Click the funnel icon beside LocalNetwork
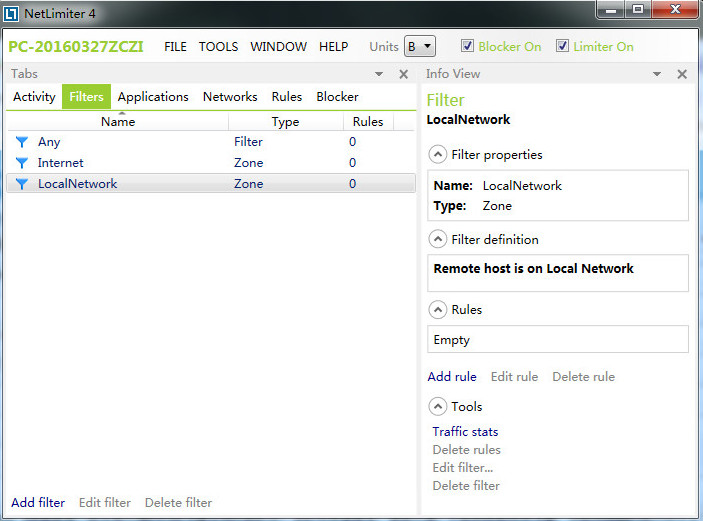The height and width of the screenshot is (521, 703). coord(22,184)
